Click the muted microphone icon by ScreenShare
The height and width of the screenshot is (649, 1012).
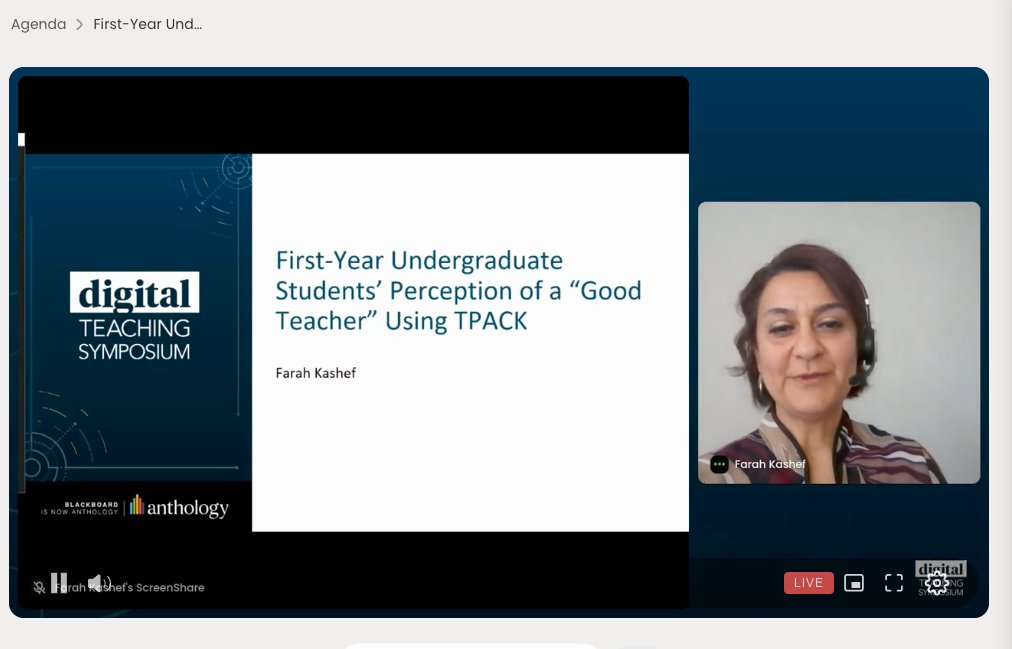click(39, 588)
